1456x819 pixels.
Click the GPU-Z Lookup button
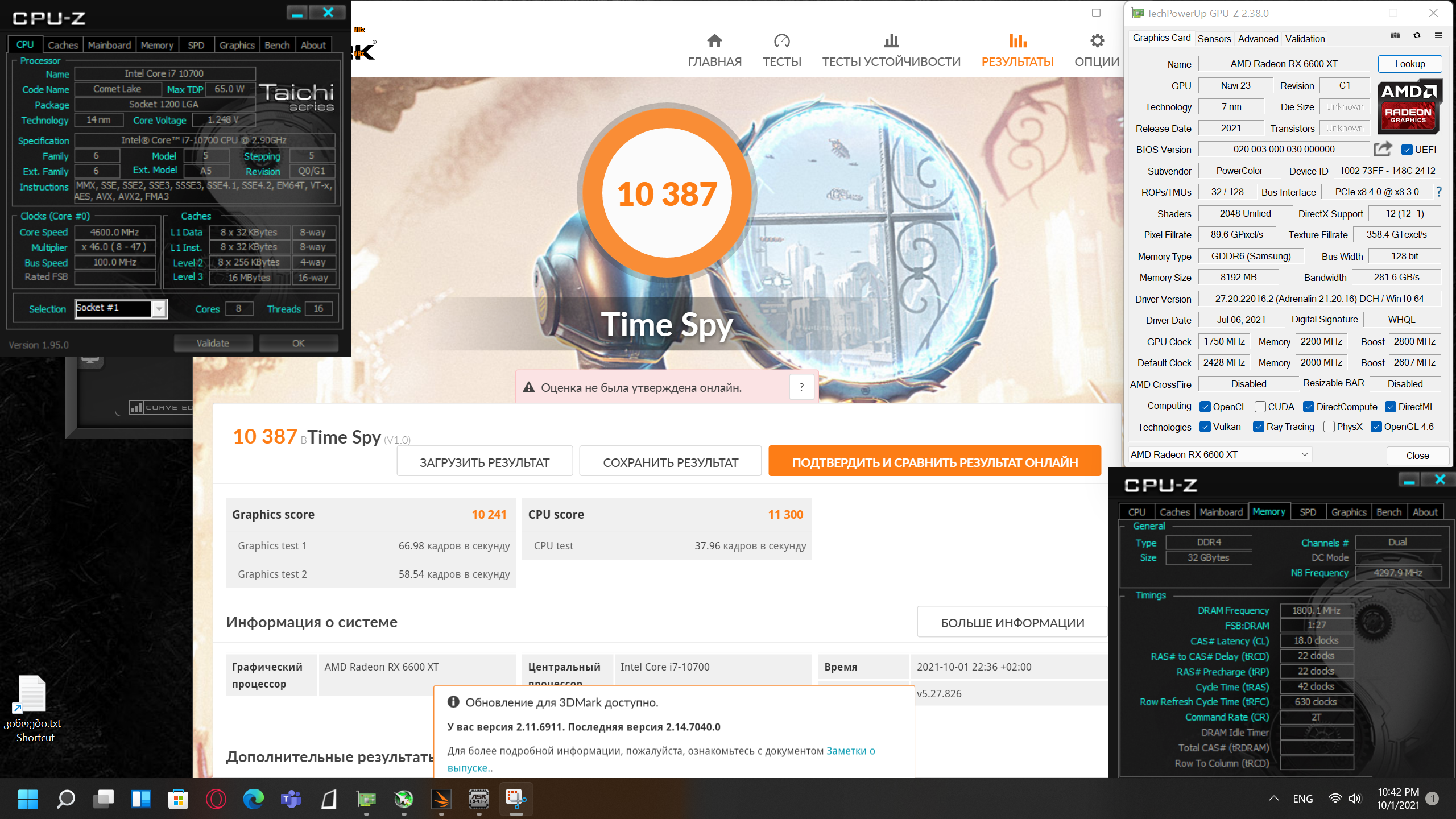point(1409,64)
